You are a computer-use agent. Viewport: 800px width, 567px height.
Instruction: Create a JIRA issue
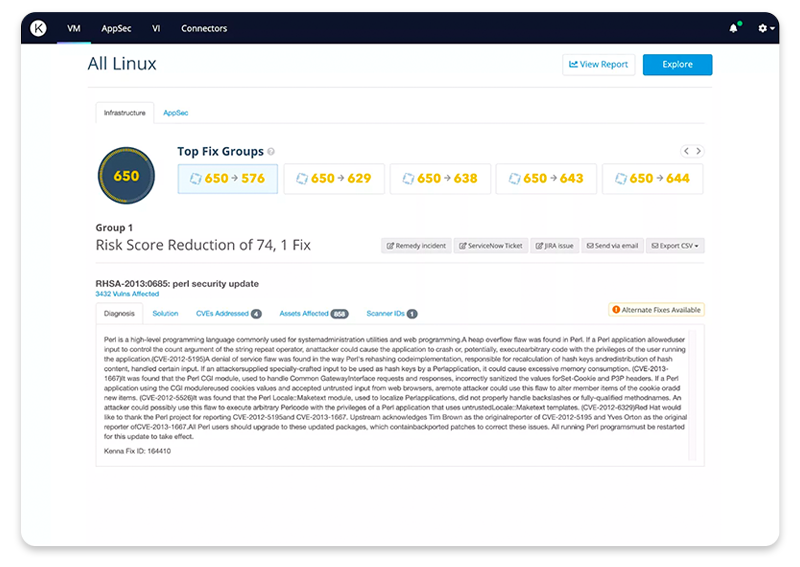(555, 245)
